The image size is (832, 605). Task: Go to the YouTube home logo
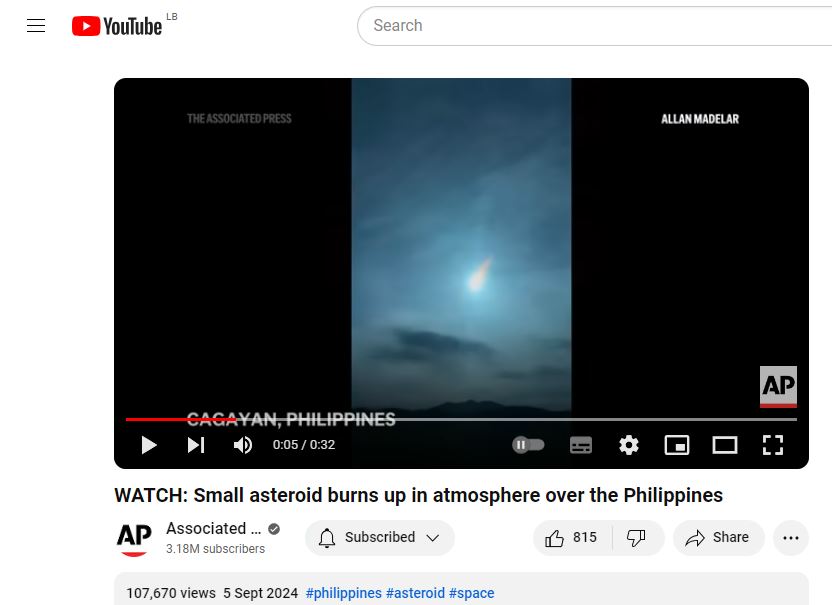coord(117,26)
